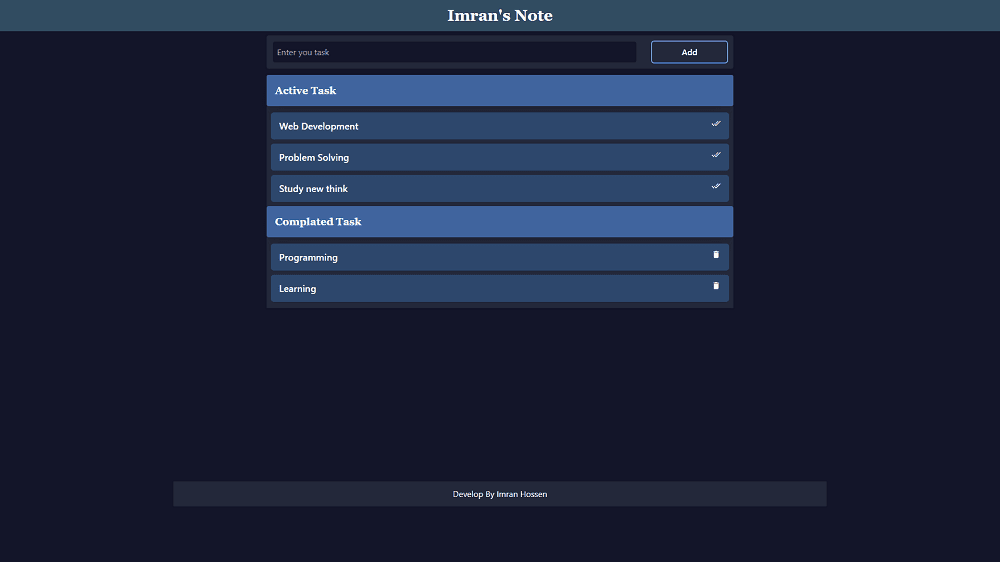1000x562 pixels.
Task: Delete the Programming completed task
Action: pyautogui.click(x=716, y=255)
